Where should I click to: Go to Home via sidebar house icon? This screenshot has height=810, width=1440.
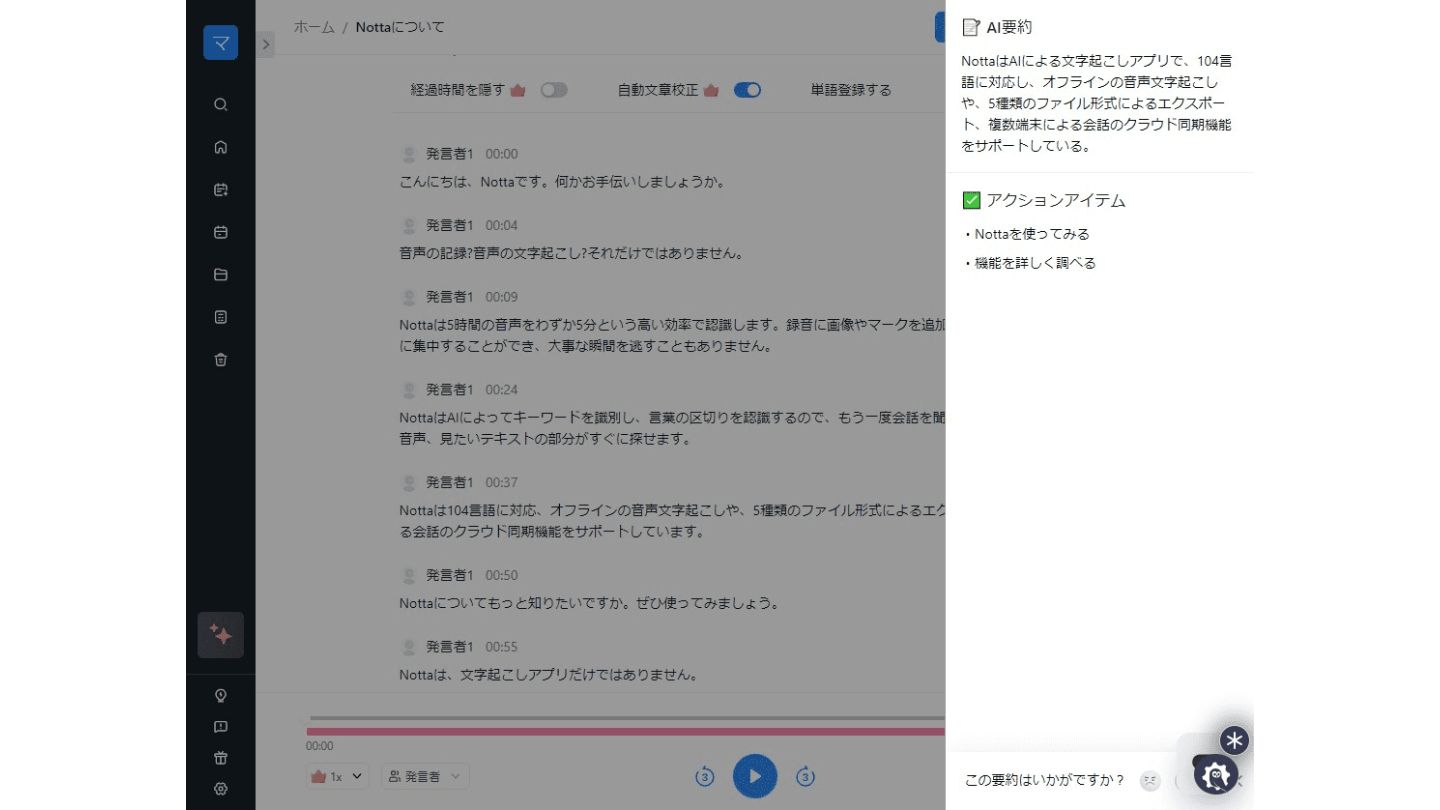click(221, 147)
